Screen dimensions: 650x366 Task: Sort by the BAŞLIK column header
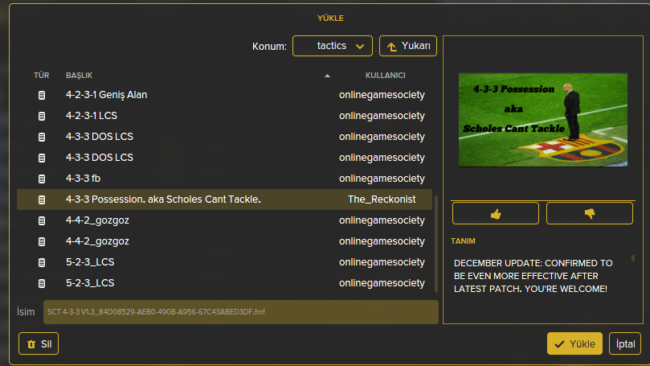click(x=79, y=75)
